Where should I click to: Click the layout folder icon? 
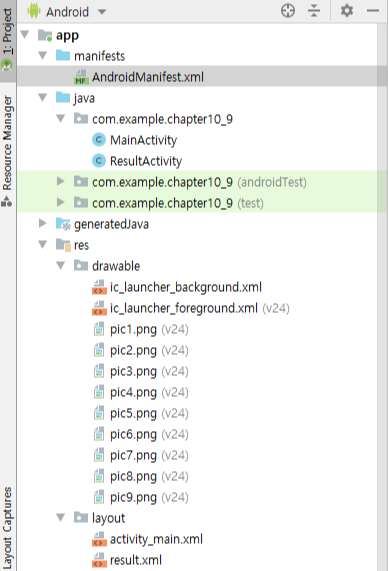(81, 517)
